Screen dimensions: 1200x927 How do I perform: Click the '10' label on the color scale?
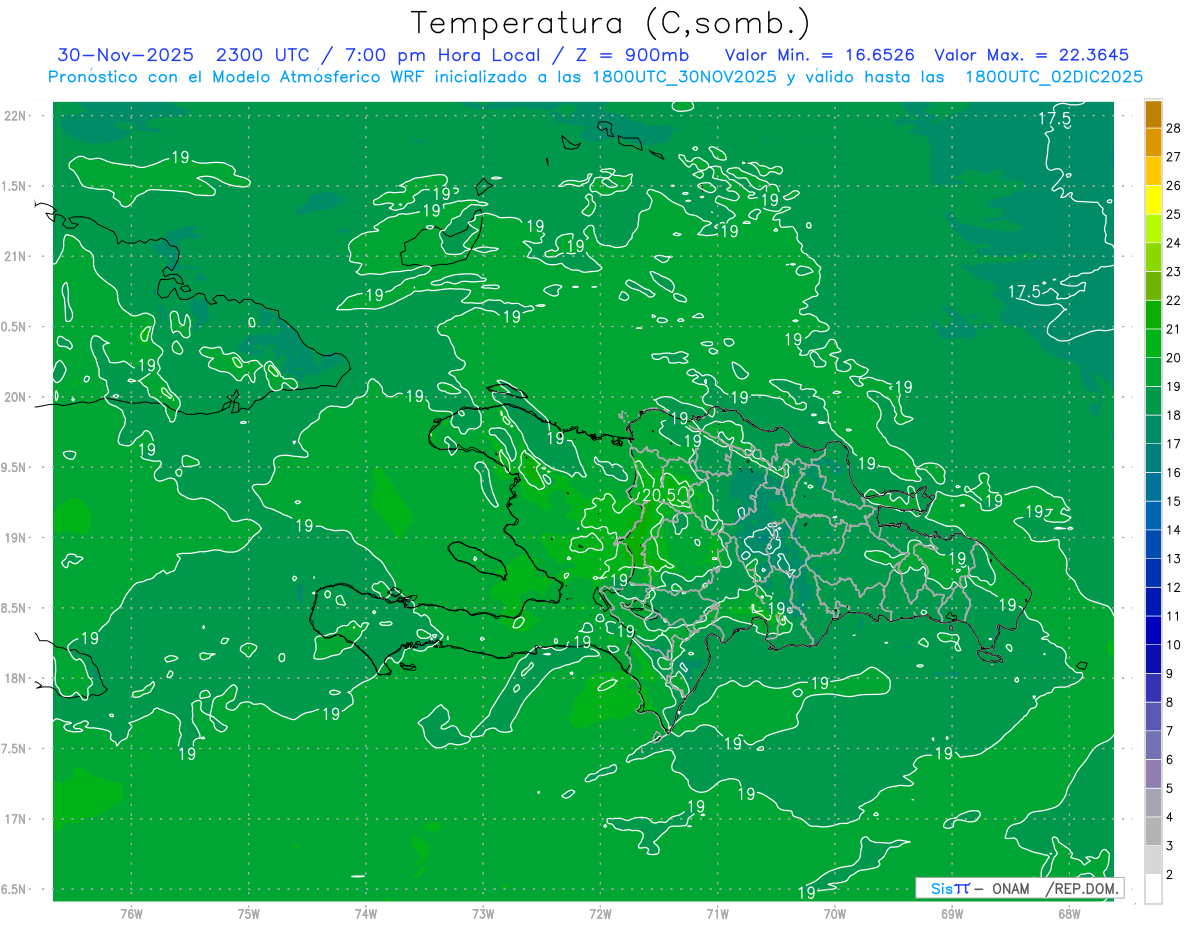tap(1173, 645)
